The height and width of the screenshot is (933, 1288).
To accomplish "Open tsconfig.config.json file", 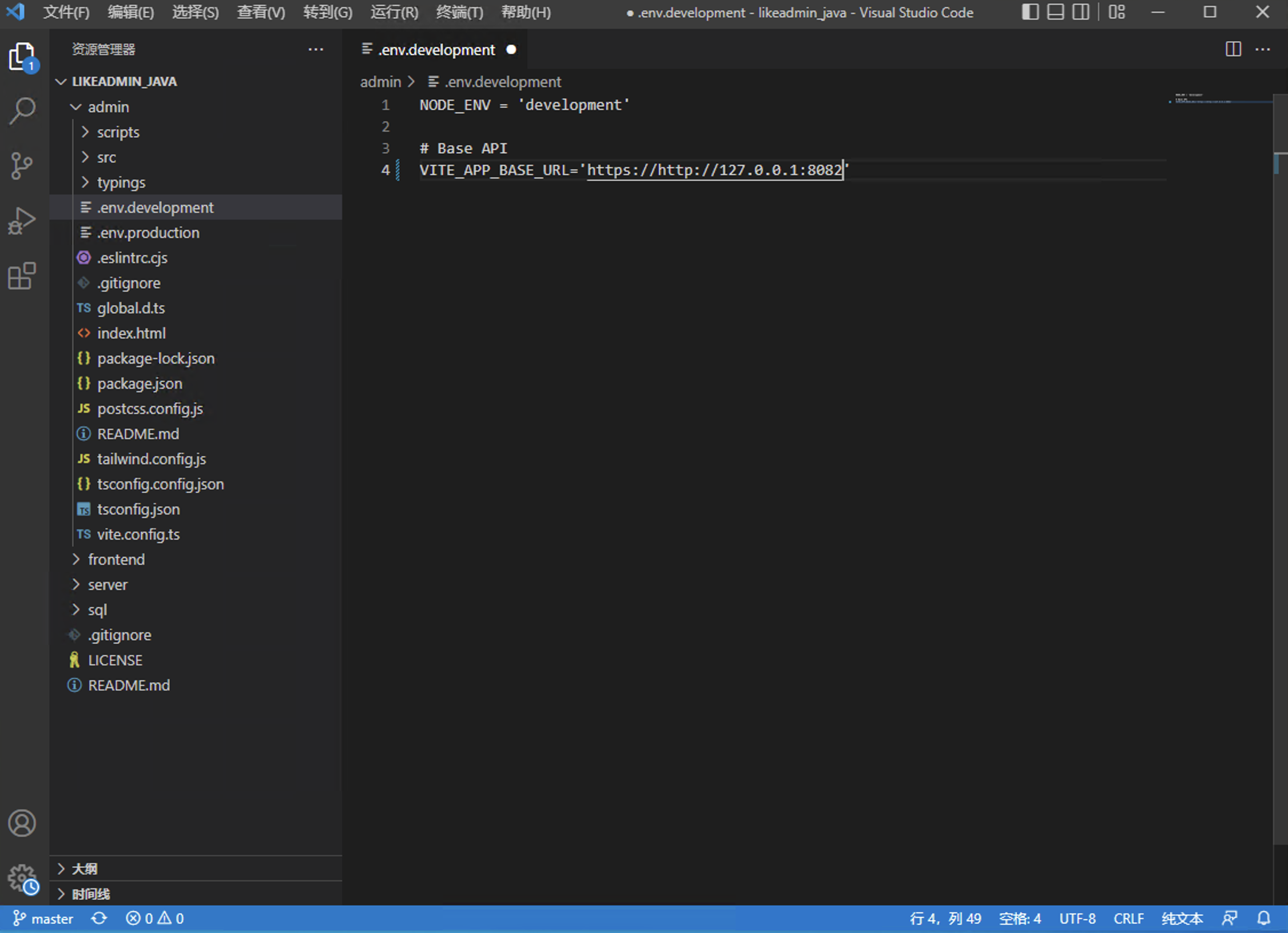I will pyautogui.click(x=196, y=484).
